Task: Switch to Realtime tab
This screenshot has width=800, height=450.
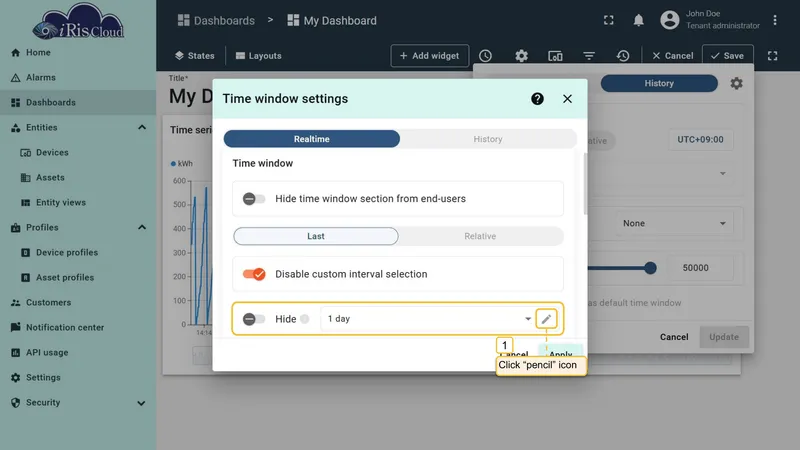Action: (x=312, y=139)
